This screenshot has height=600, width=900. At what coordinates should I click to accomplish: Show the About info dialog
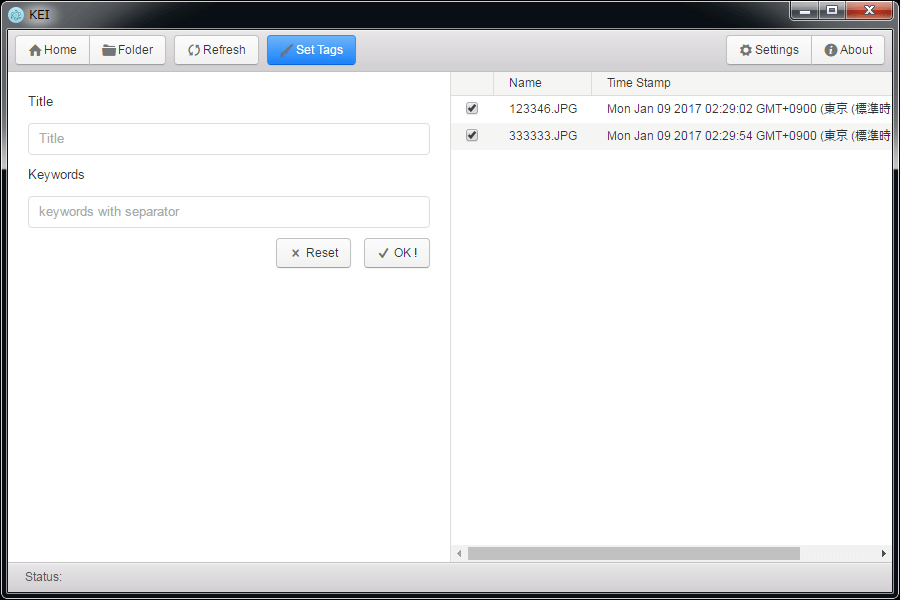[848, 50]
